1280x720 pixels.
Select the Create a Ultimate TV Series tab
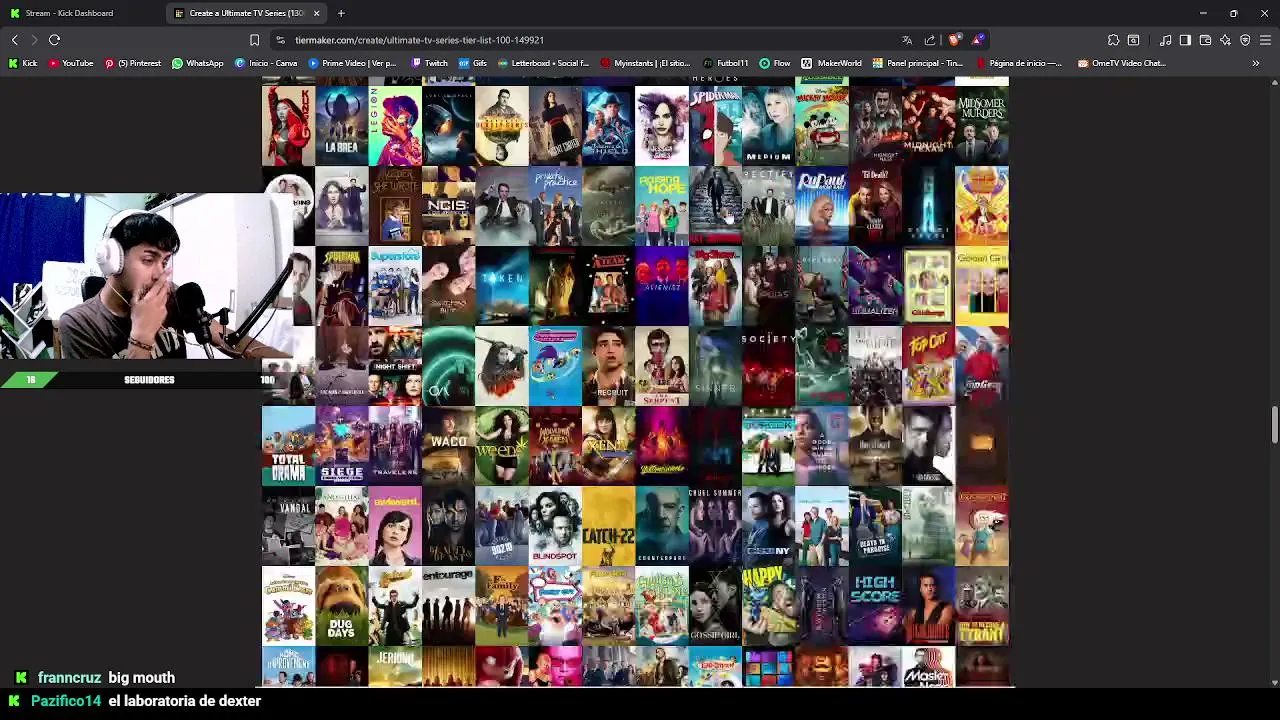(x=247, y=13)
